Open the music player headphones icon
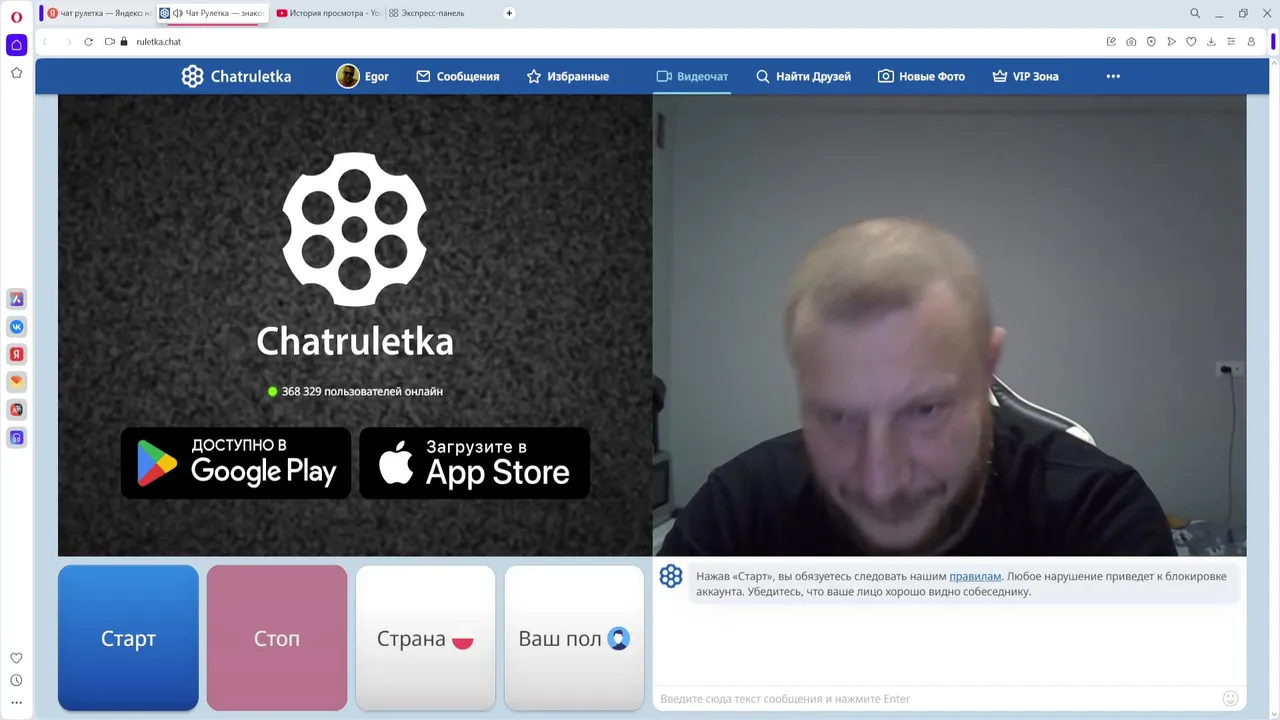 coord(16,437)
